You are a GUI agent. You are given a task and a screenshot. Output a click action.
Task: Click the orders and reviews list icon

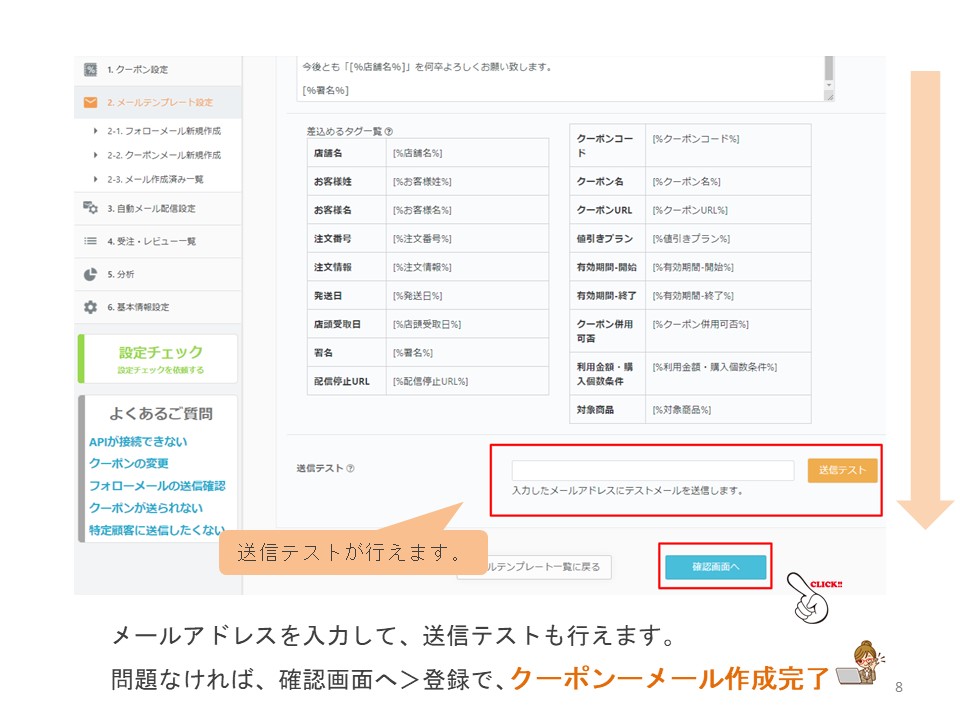point(90,241)
